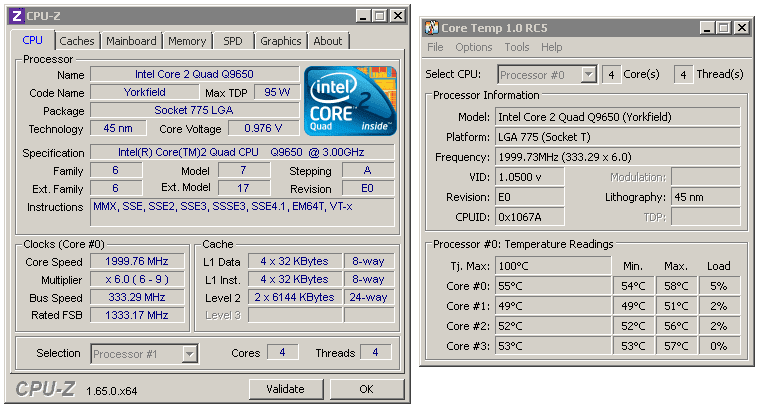The height and width of the screenshot is (410, 762).
Task: Open the Options menu in Core Temp
Action: tap(473, 47)
